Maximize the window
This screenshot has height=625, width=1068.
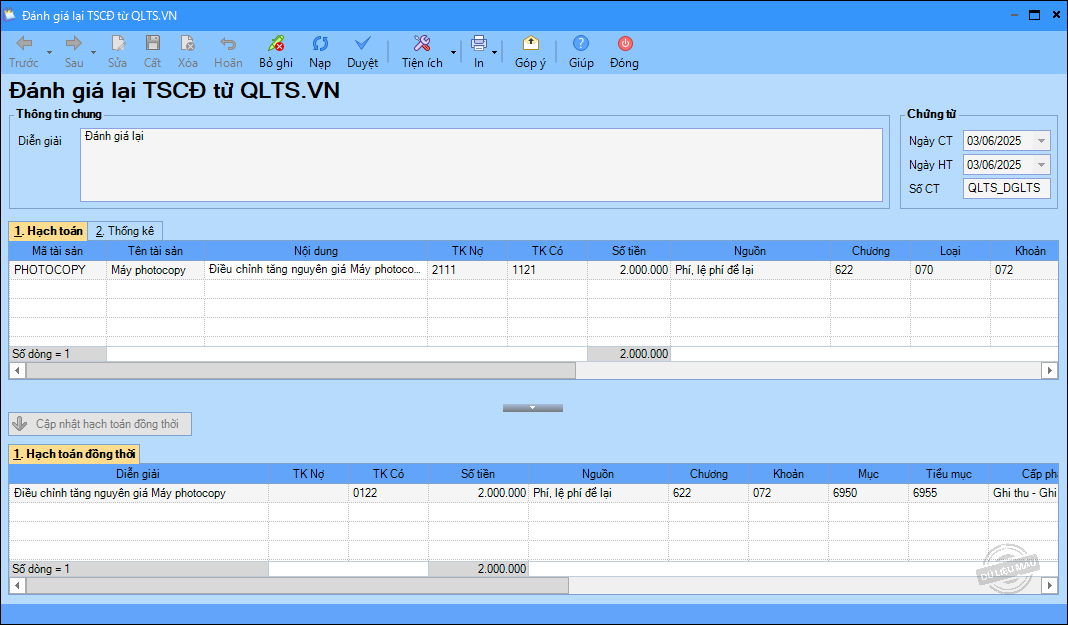pyautogui.click(x=1034, y=14)
